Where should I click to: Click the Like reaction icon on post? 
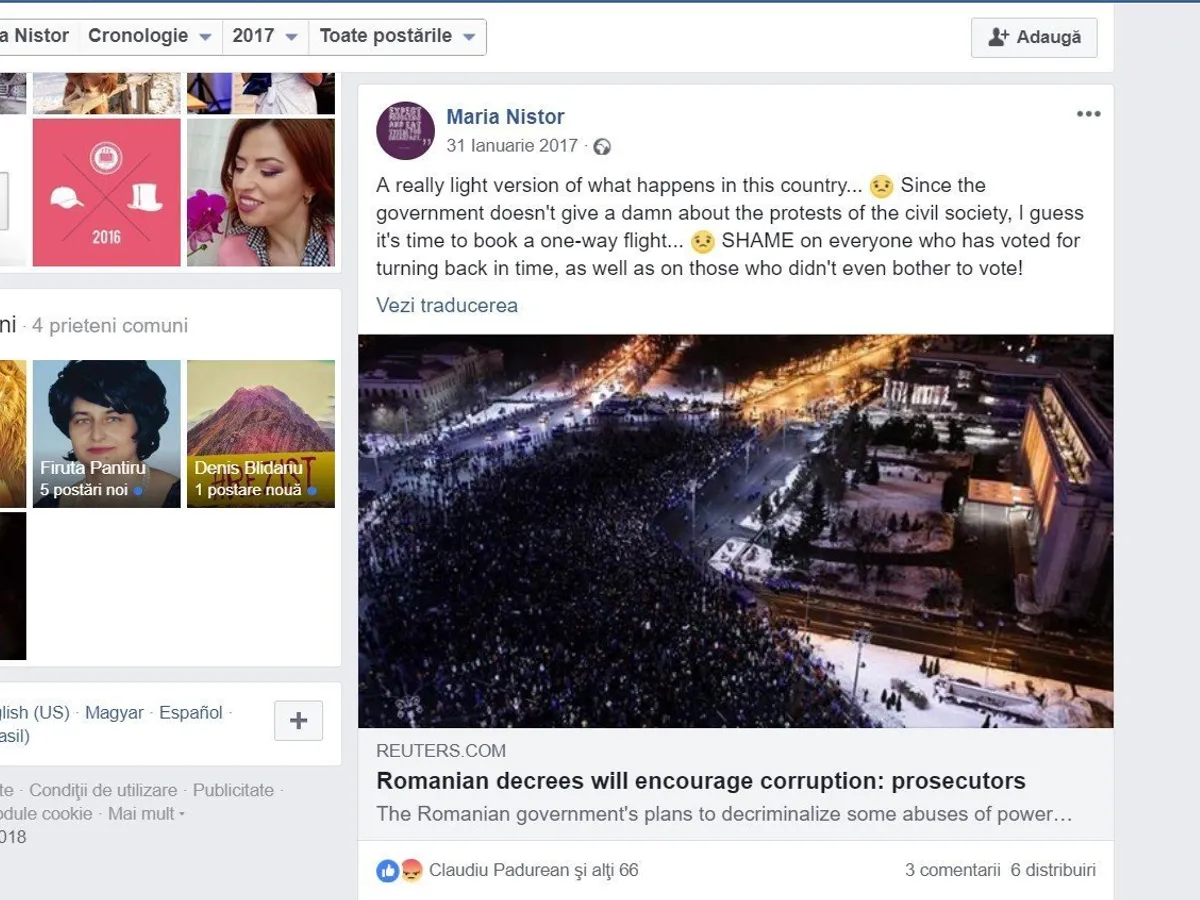click(388, 871)
